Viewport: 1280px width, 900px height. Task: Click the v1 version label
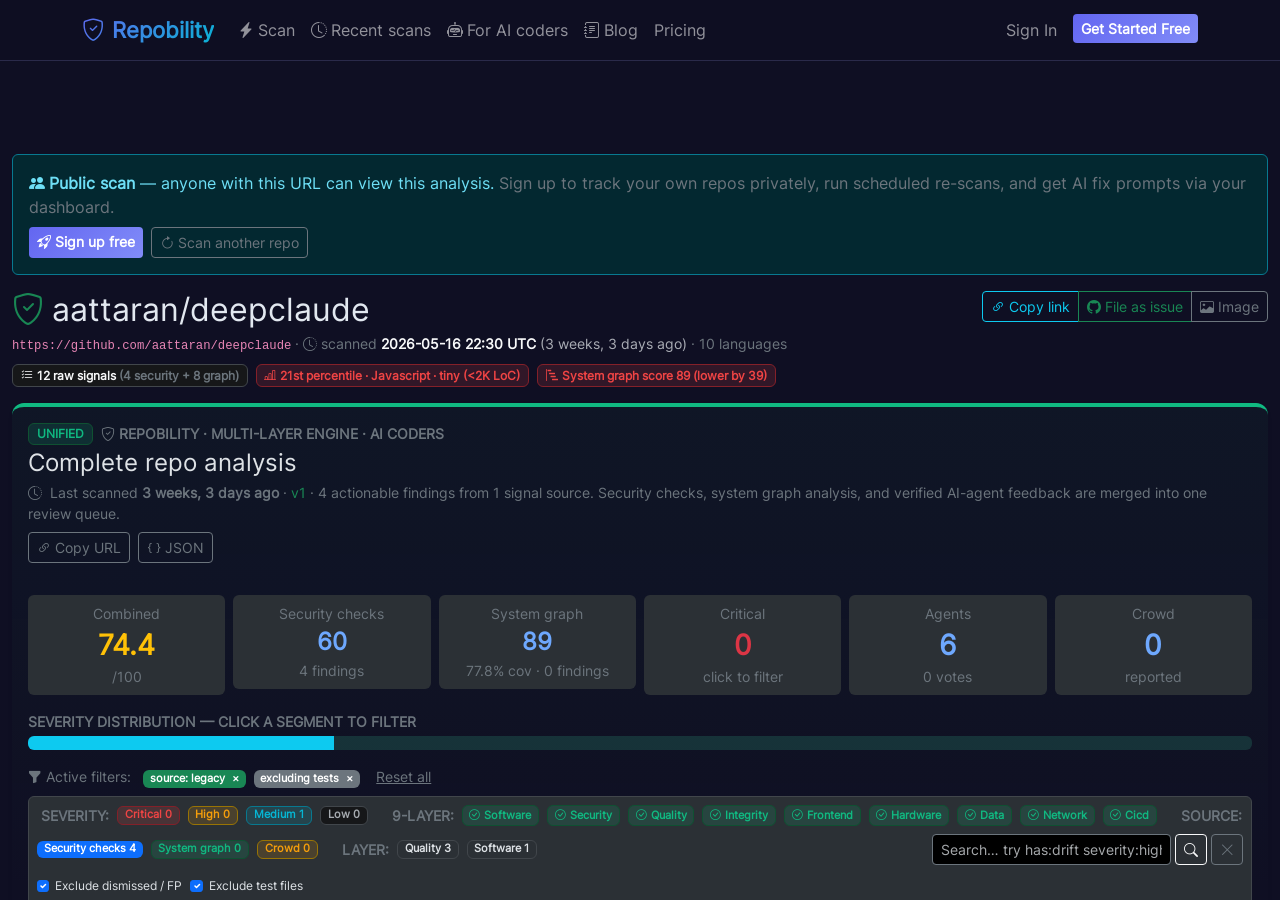click(x=298, y=493)
